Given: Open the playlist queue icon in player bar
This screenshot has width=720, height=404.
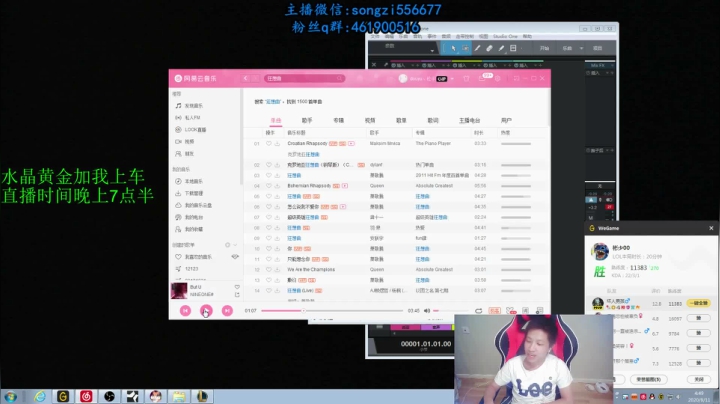Looking at the screenshot, I should pyautogui.click(x=540, y=311).
